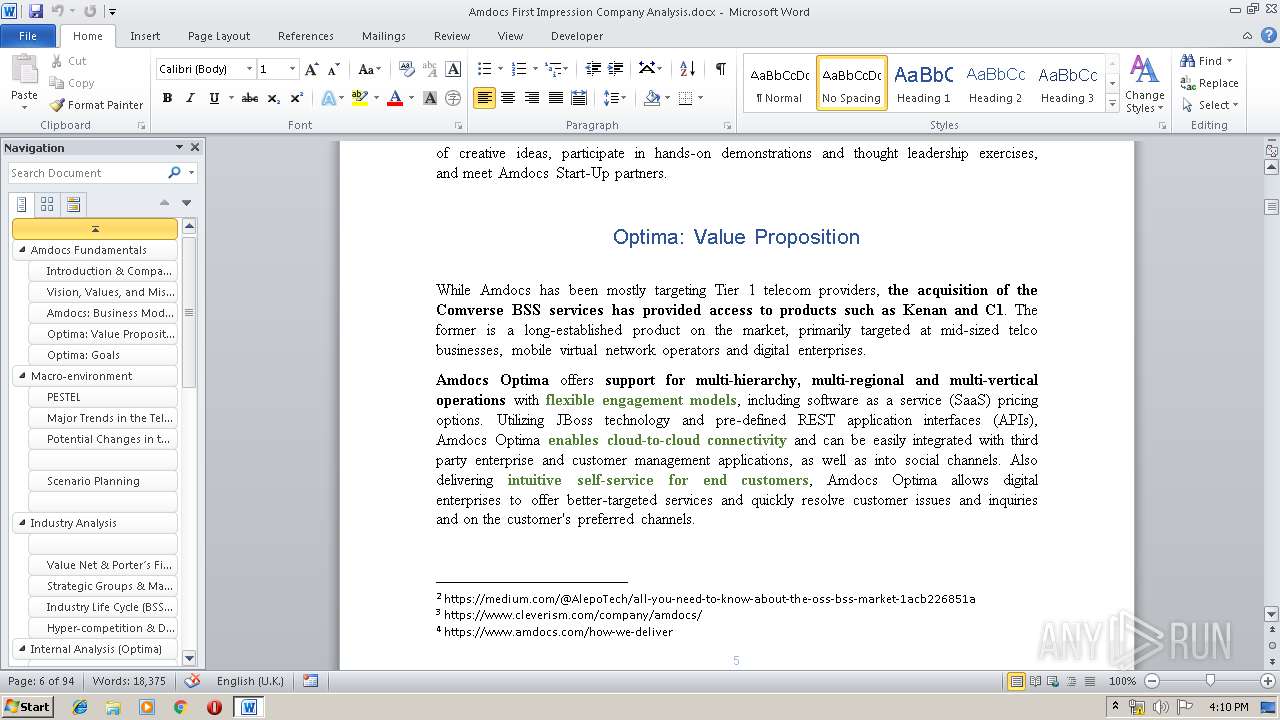Click Align Text Left icon
Screen dimensions: 1280x720
coord(484,98)
